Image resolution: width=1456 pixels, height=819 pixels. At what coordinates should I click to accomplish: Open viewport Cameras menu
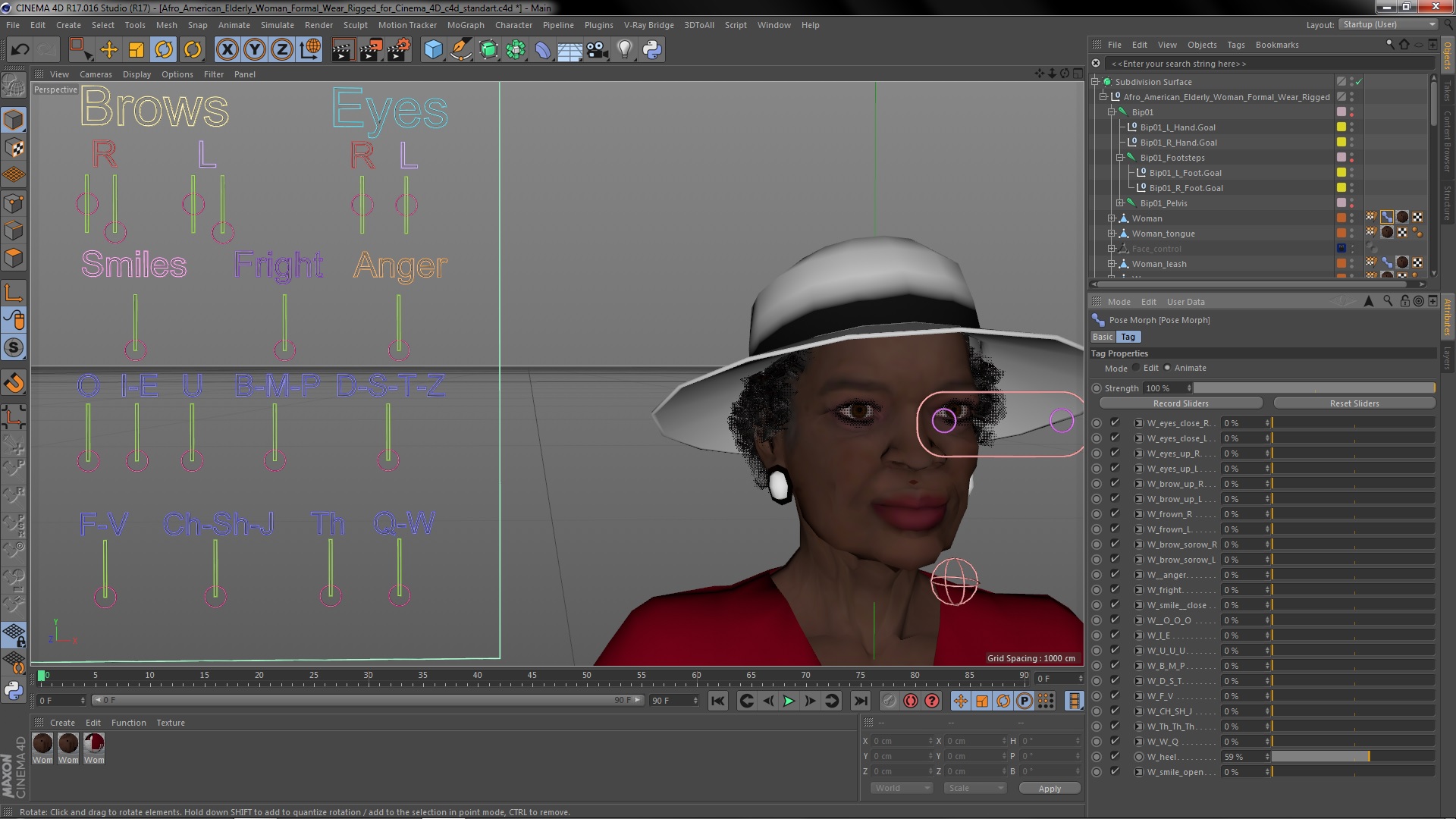click(x=96, y=74)
